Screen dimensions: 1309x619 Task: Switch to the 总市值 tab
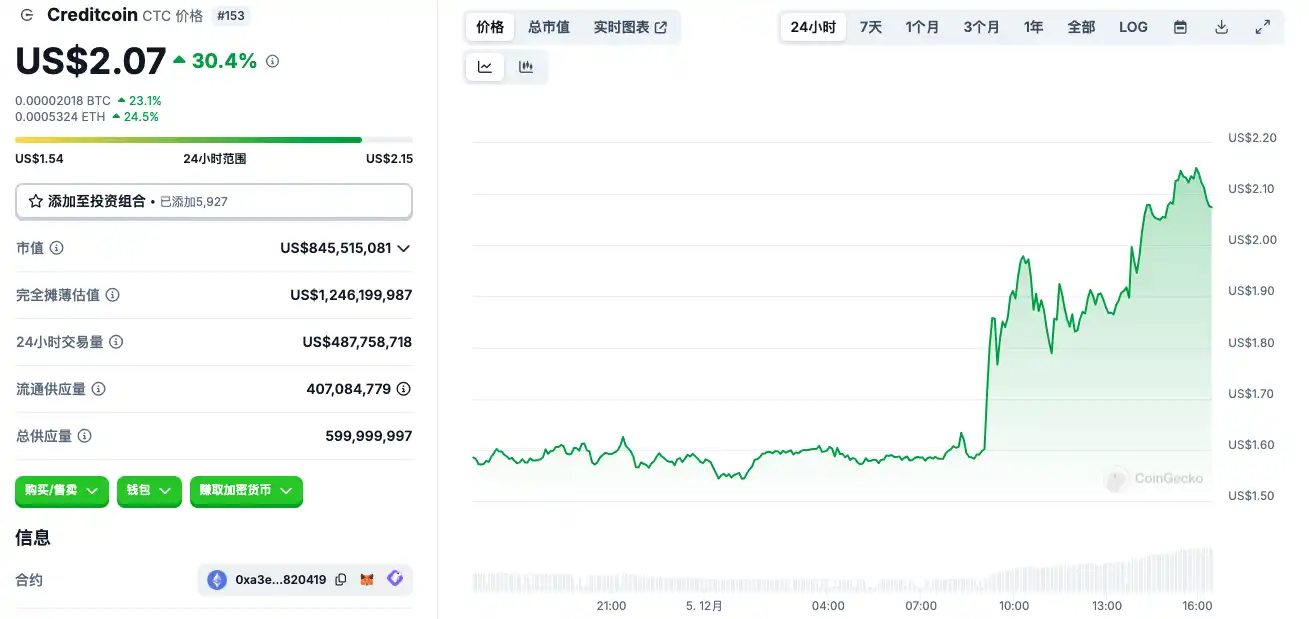[x=549, y=27]
